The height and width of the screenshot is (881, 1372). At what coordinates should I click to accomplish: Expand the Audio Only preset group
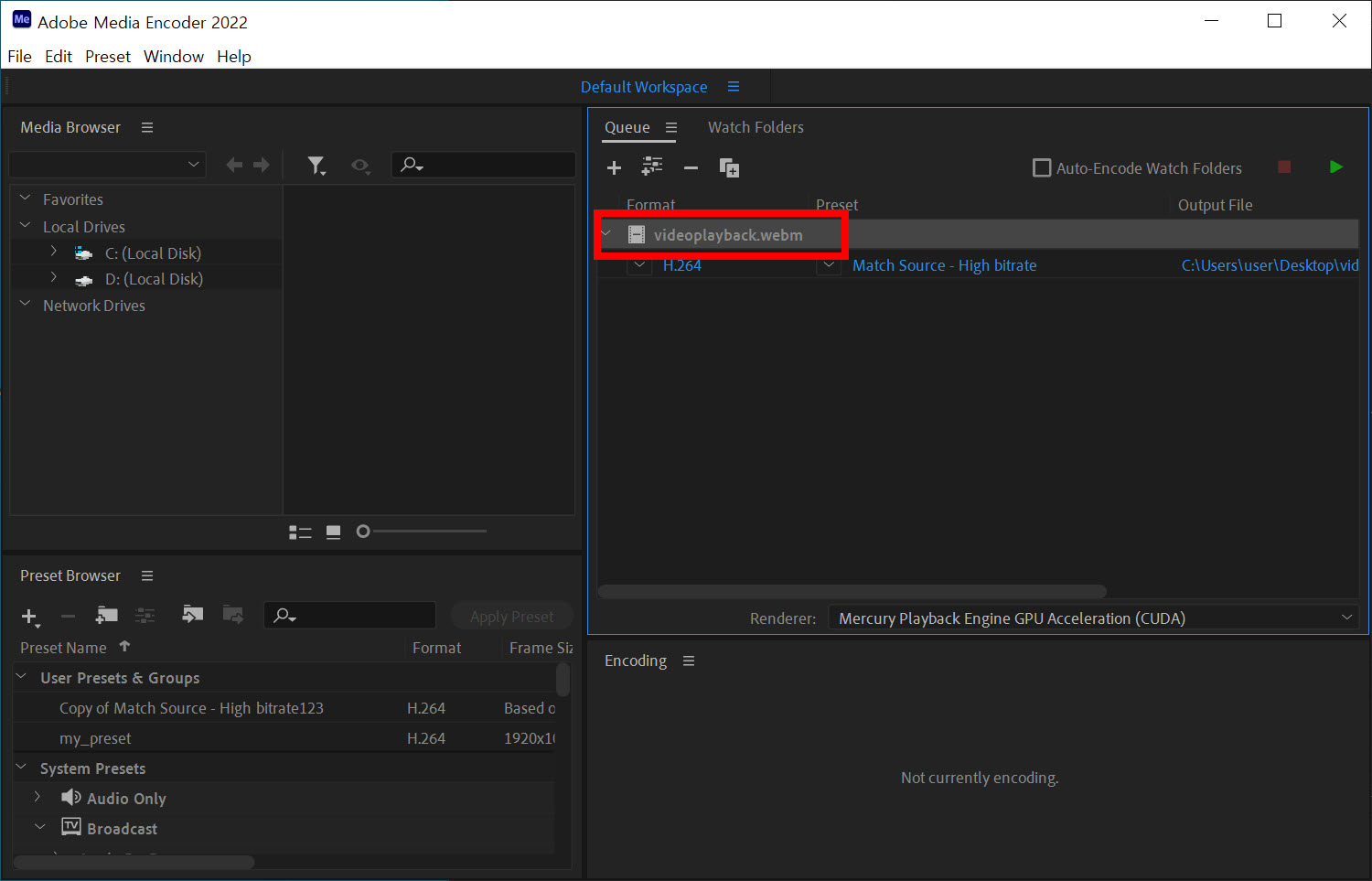pos(38,797)
